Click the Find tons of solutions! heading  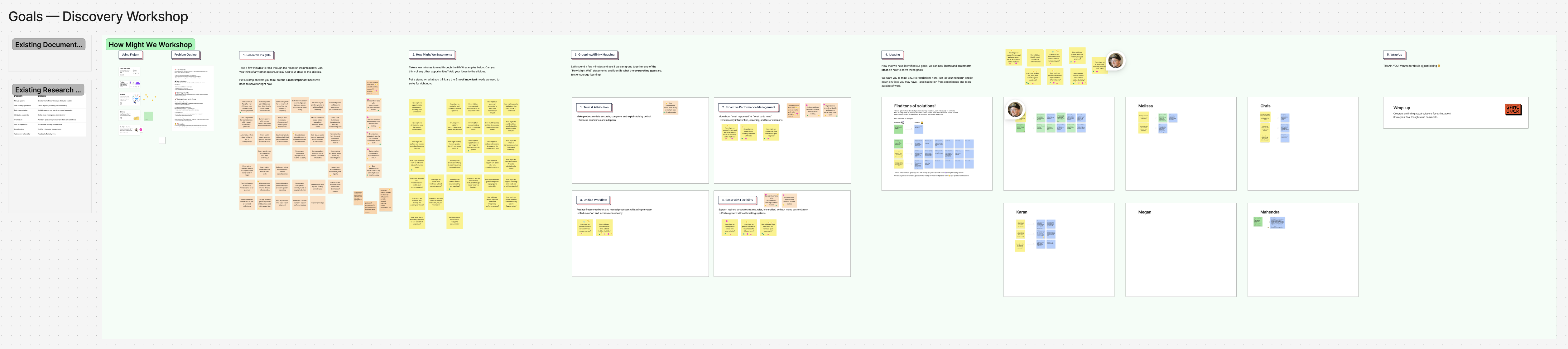pyautogui.click(x=914, y=106)
